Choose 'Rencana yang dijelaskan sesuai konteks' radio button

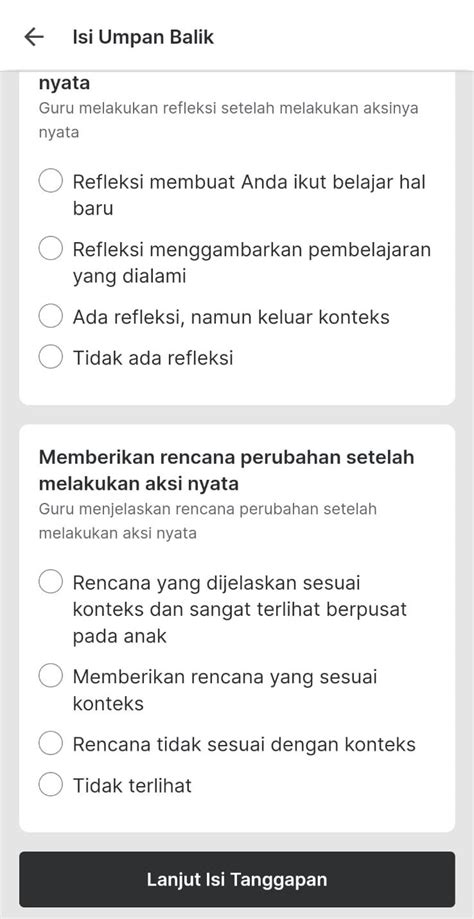(51, 582)
